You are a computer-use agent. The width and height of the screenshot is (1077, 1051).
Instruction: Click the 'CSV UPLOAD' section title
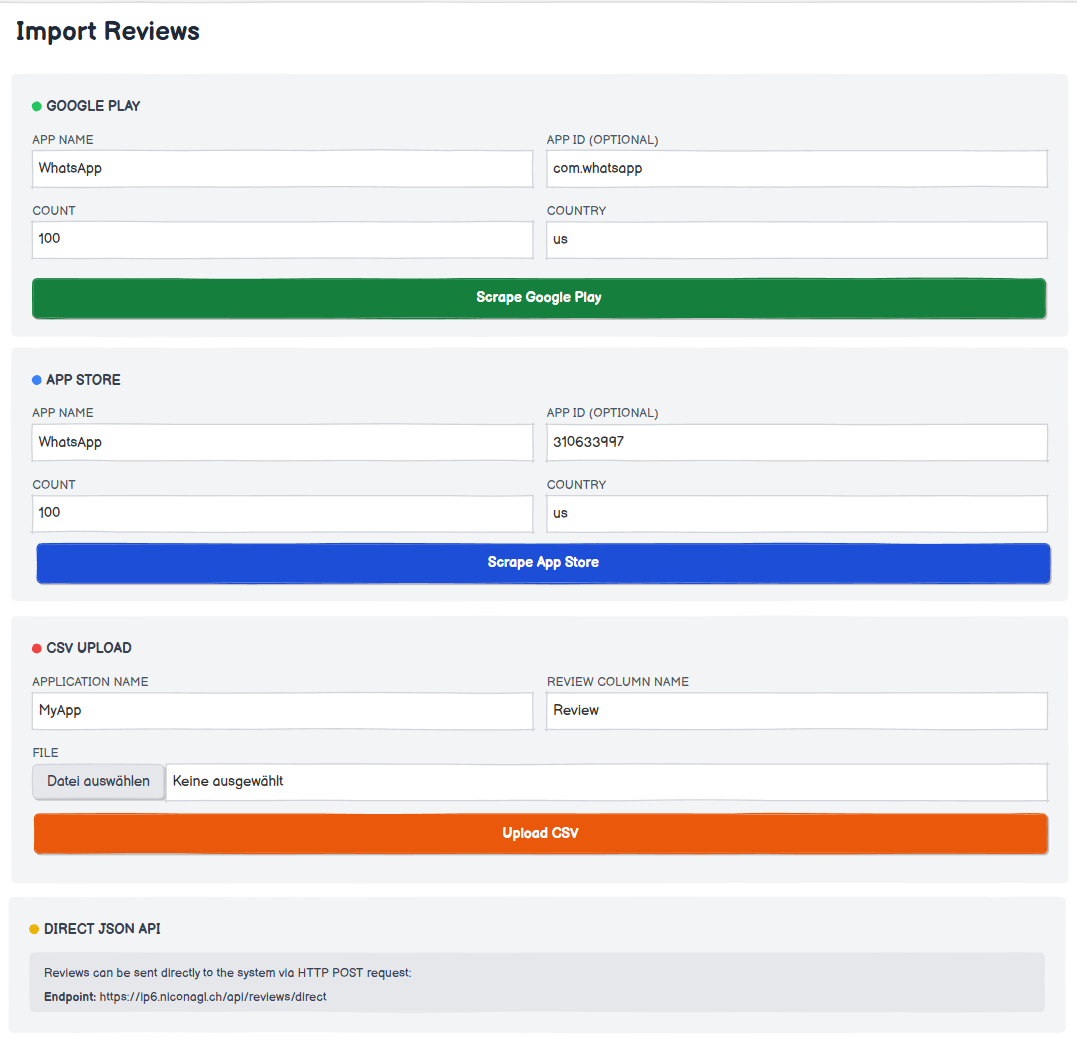click(x=89, y=648)
